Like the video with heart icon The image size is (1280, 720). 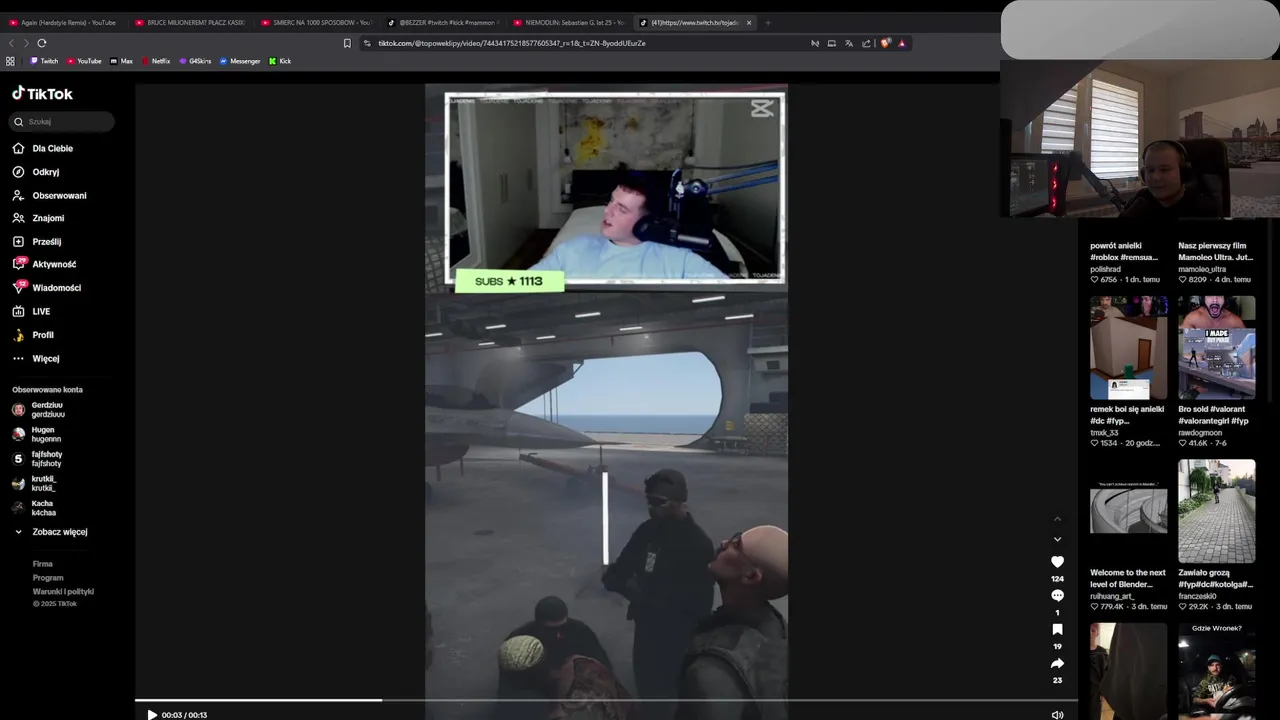pyautogui.click(x=1057, y=562)
